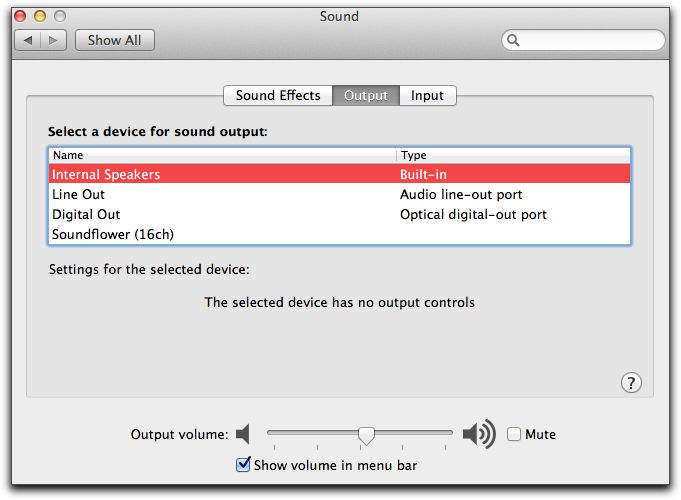Choose Soundflower (16ch) as output
The image size is (681, 500).
[x=339, y=235]
